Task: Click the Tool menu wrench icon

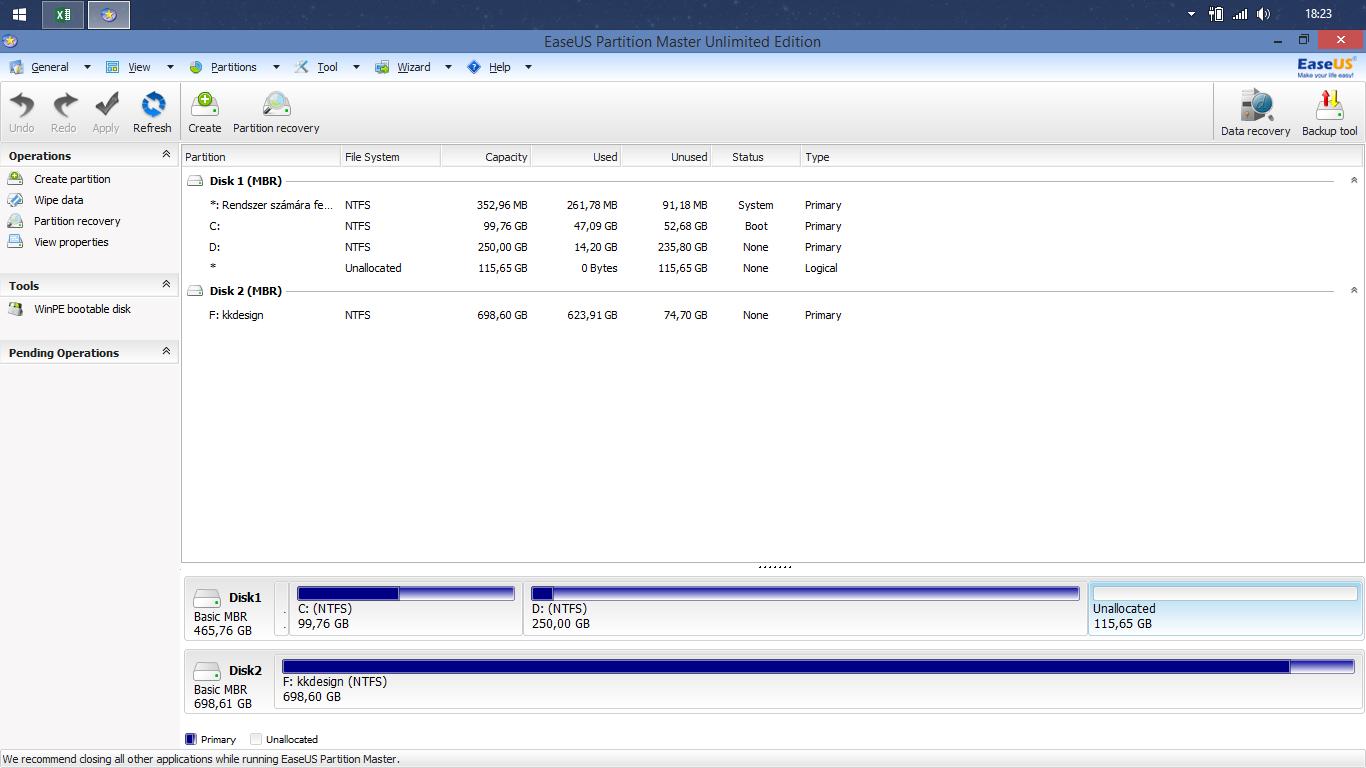Action: pyautogui.click(x=302, y=67)
